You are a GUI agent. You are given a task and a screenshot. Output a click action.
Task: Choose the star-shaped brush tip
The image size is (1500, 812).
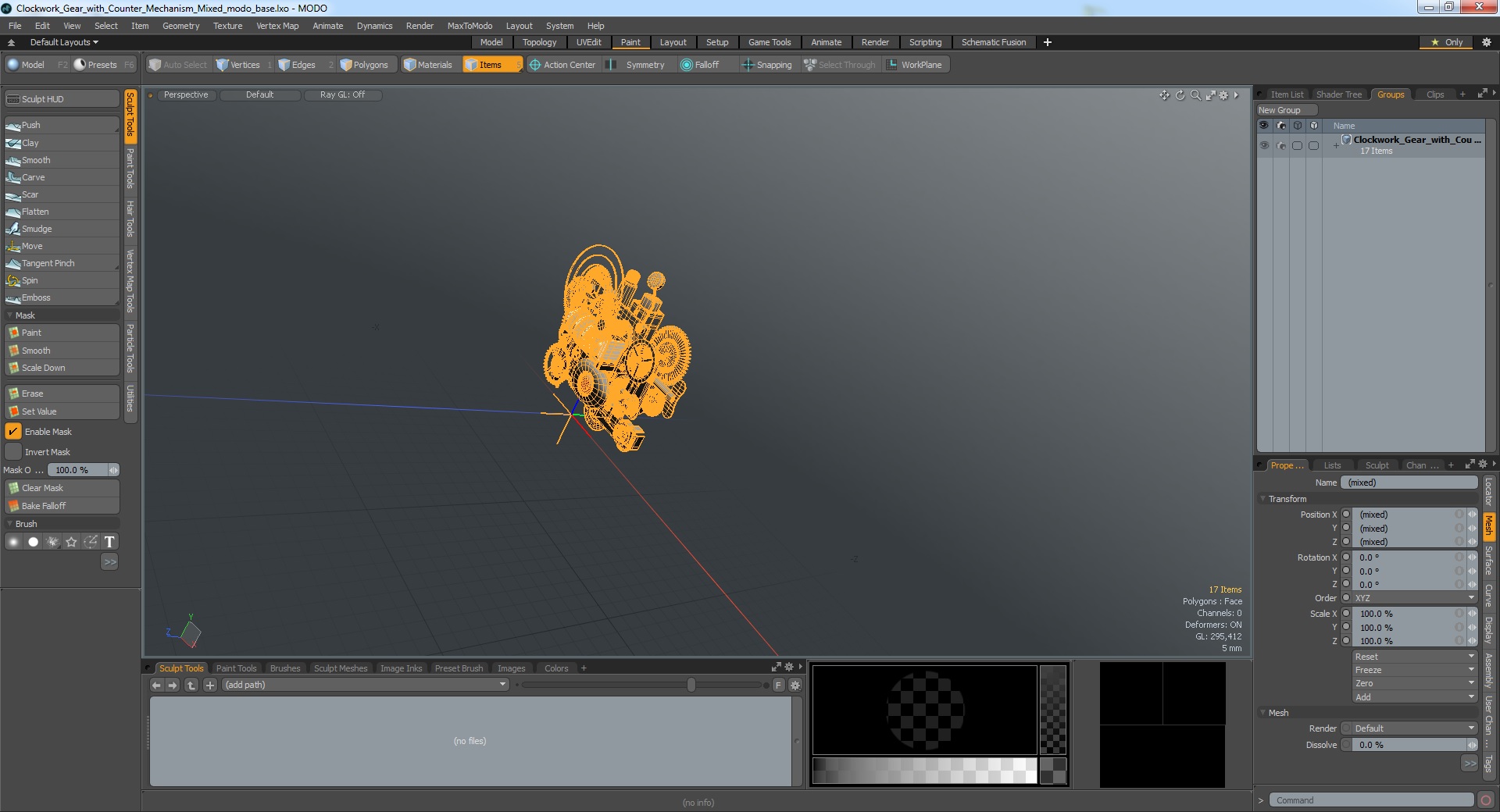pos(71,542)
